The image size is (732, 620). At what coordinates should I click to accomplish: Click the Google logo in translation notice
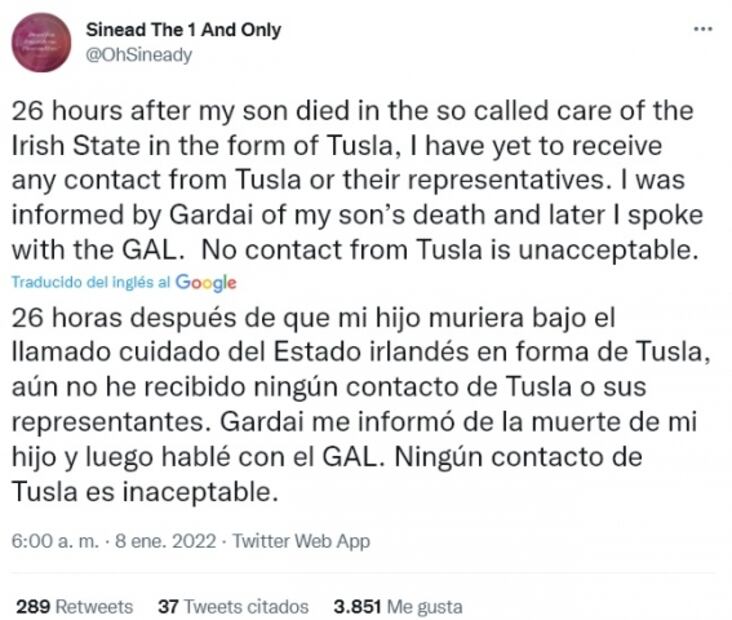tap(206, 282)
